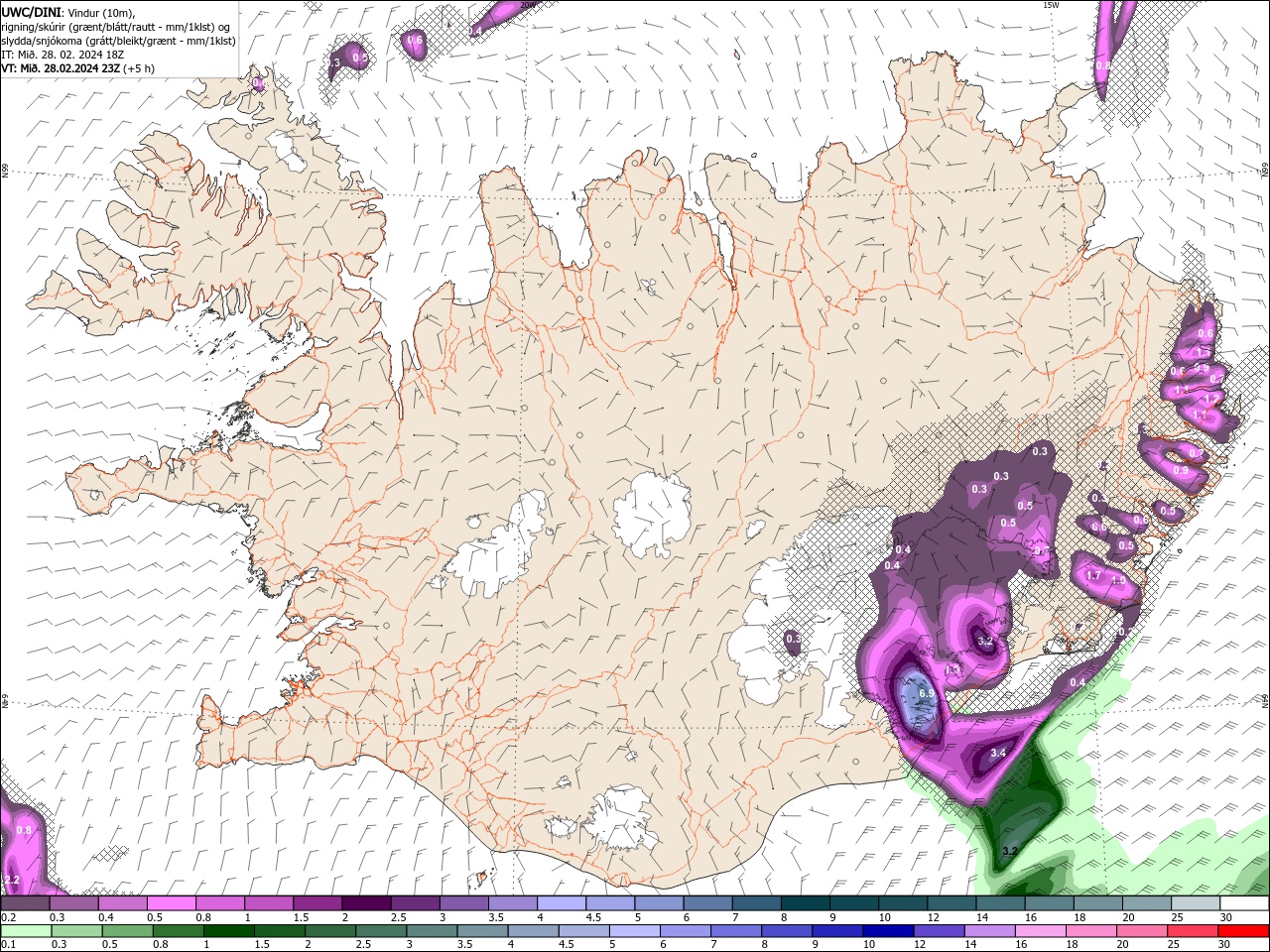This screenshot has width=1270, height=952.
Task: Click the top legend swatch labeled 4.5
Action: coord(609,903)
